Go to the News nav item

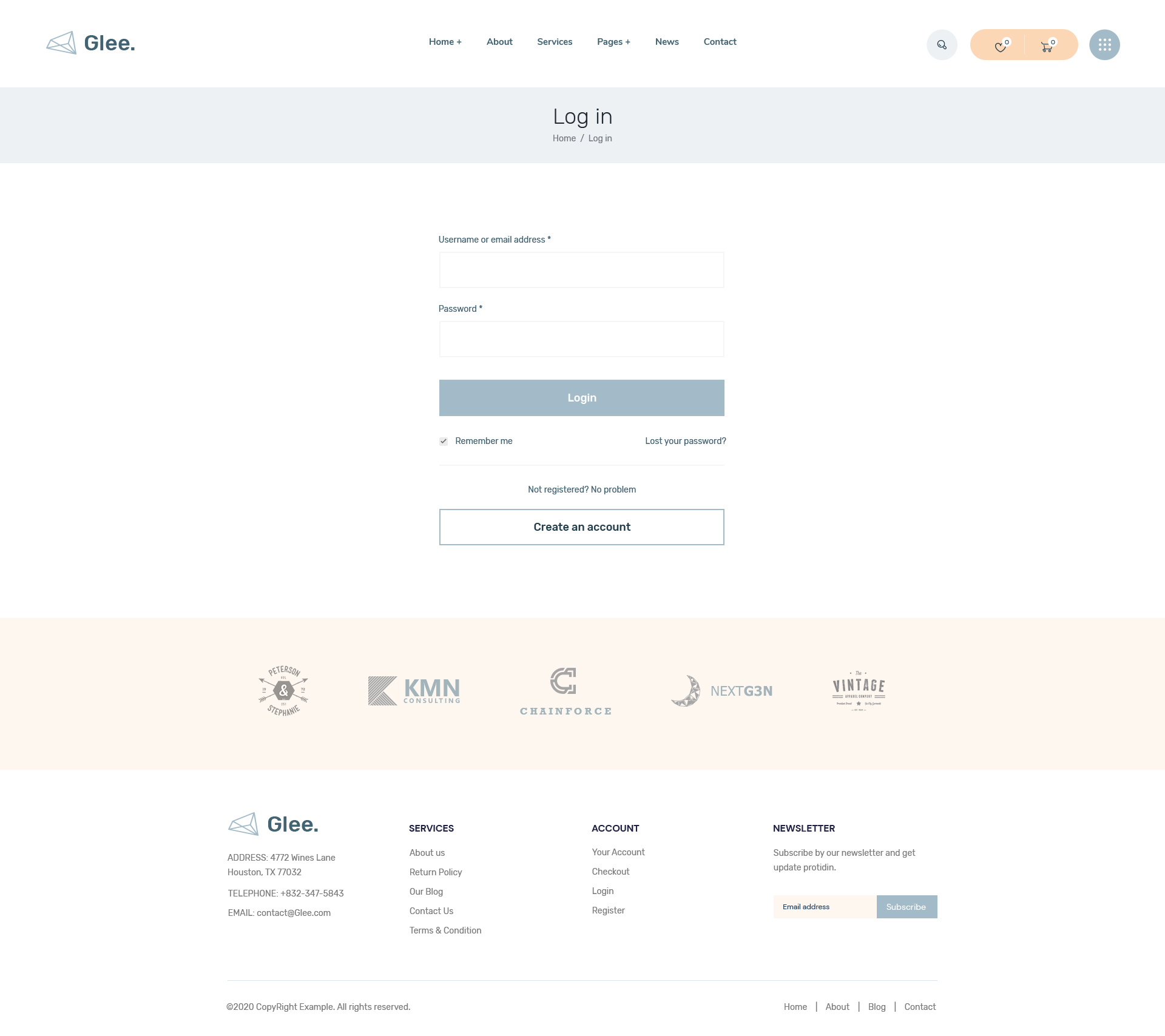(667, 42)
